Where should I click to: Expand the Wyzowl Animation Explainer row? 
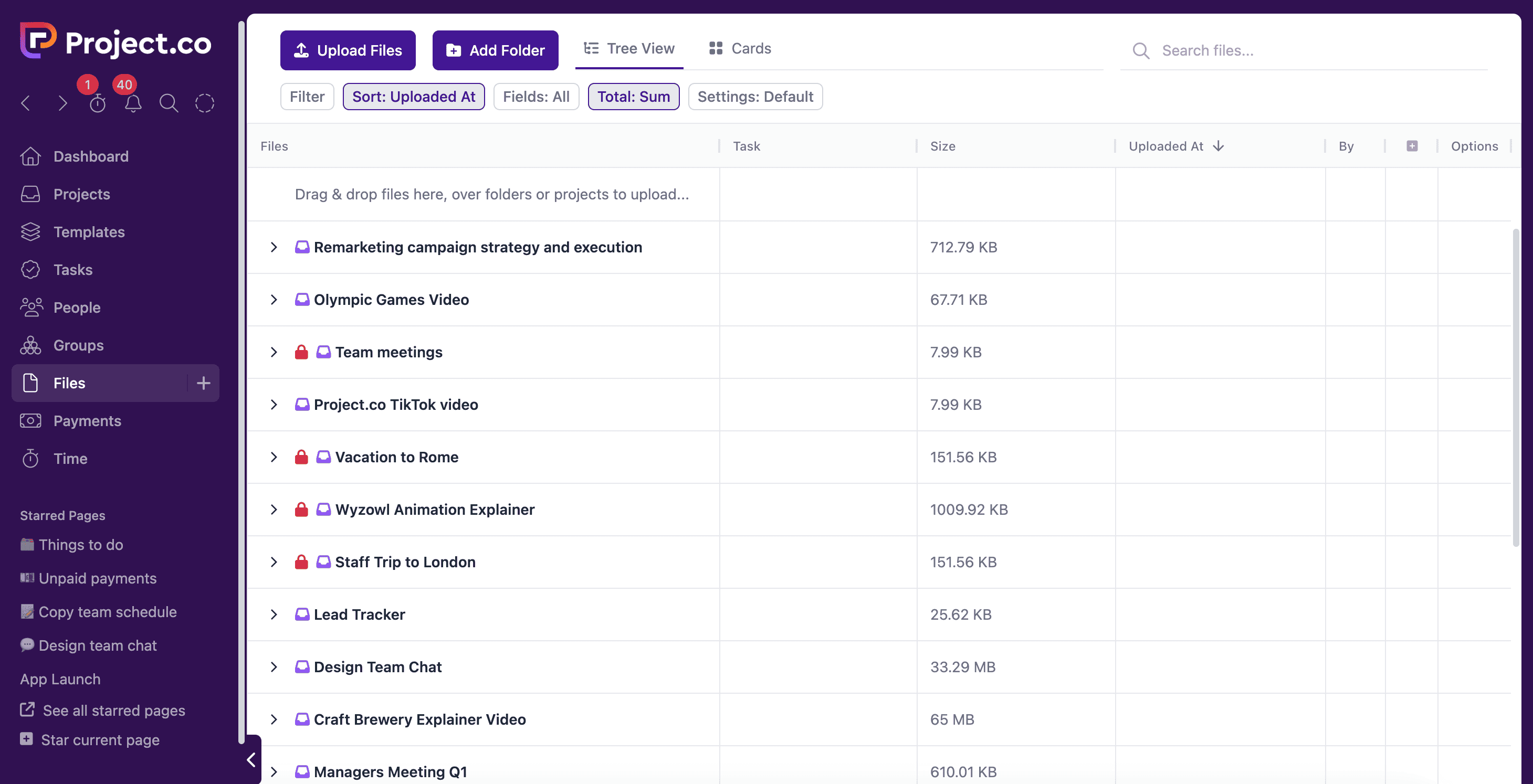click(x=274, y=510)
